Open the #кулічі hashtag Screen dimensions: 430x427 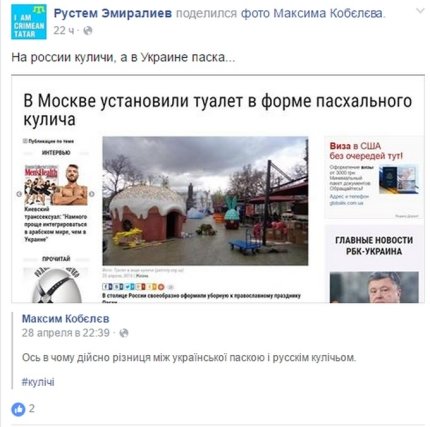click(38, 382)
